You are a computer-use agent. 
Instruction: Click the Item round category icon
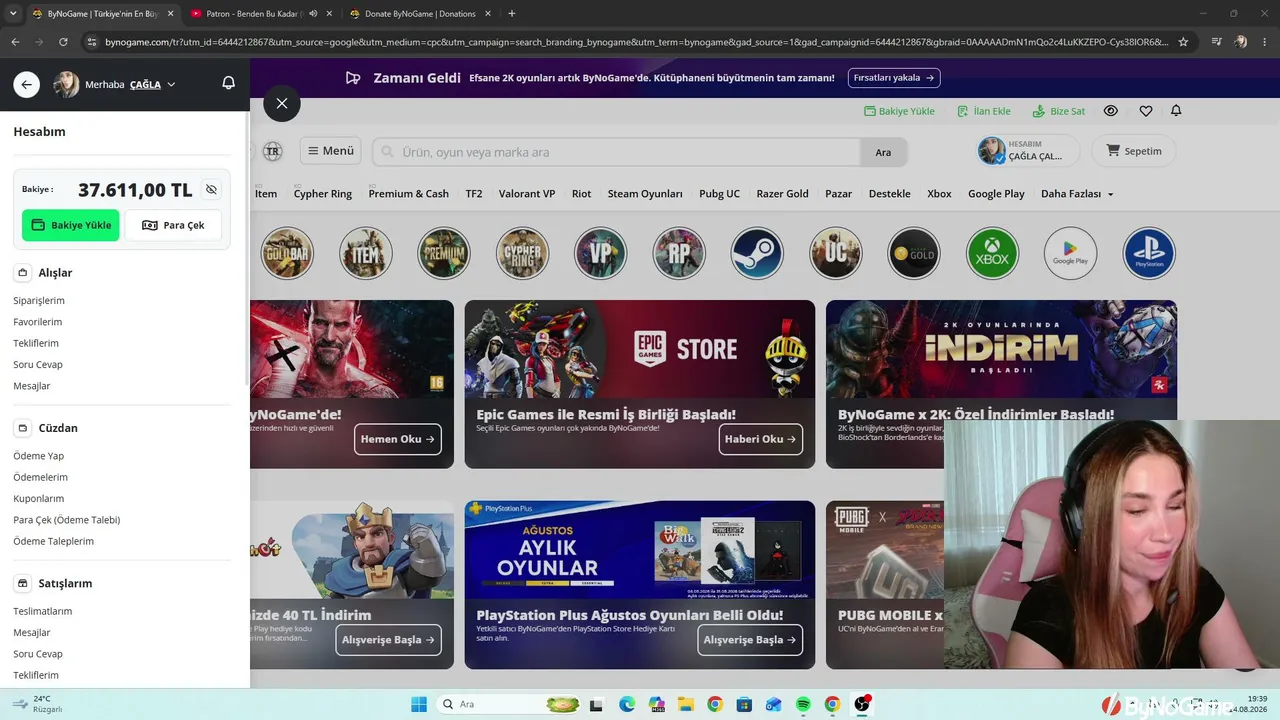pyautogui.click(x=366, y=253)
